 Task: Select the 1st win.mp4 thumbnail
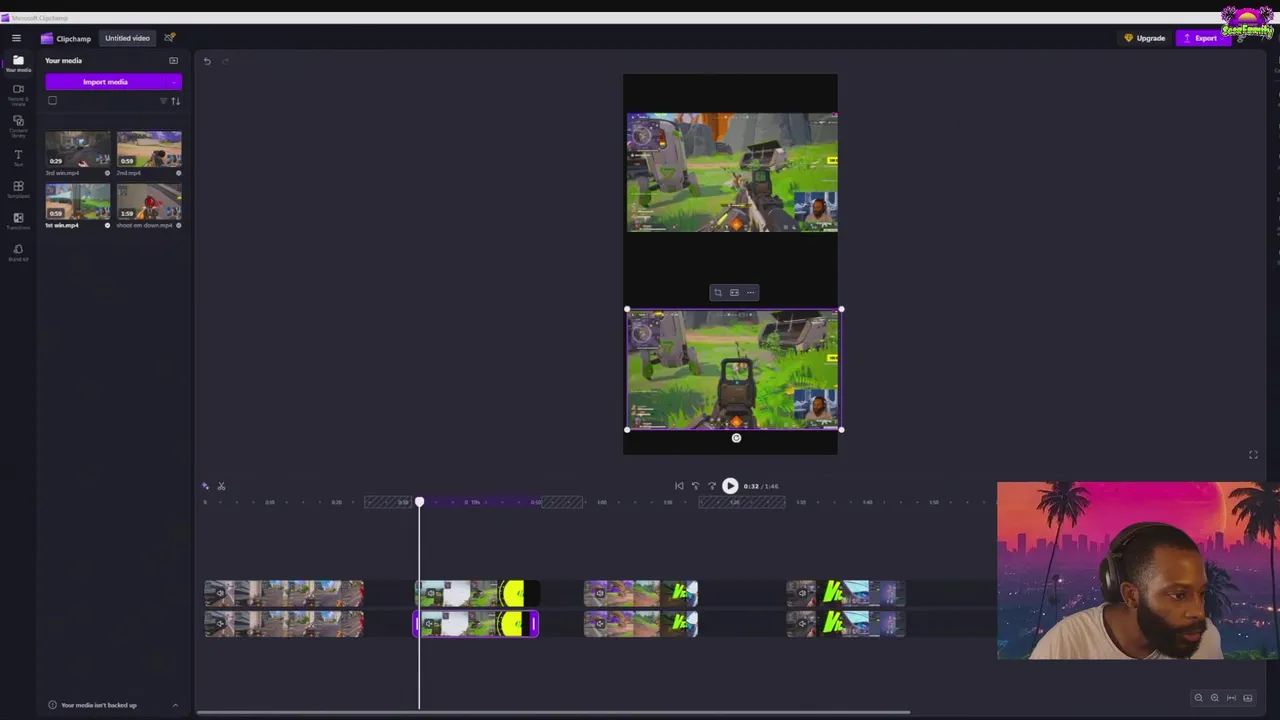(78, 201)
